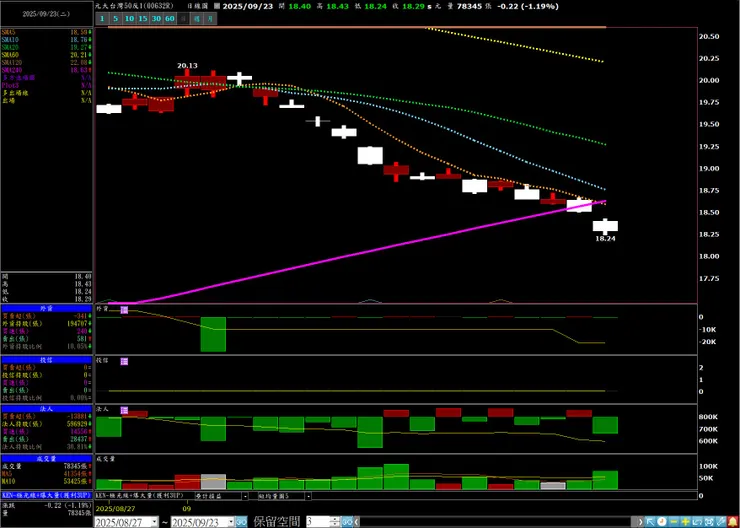Click the GO button after the date range

(x=241, y=521)
